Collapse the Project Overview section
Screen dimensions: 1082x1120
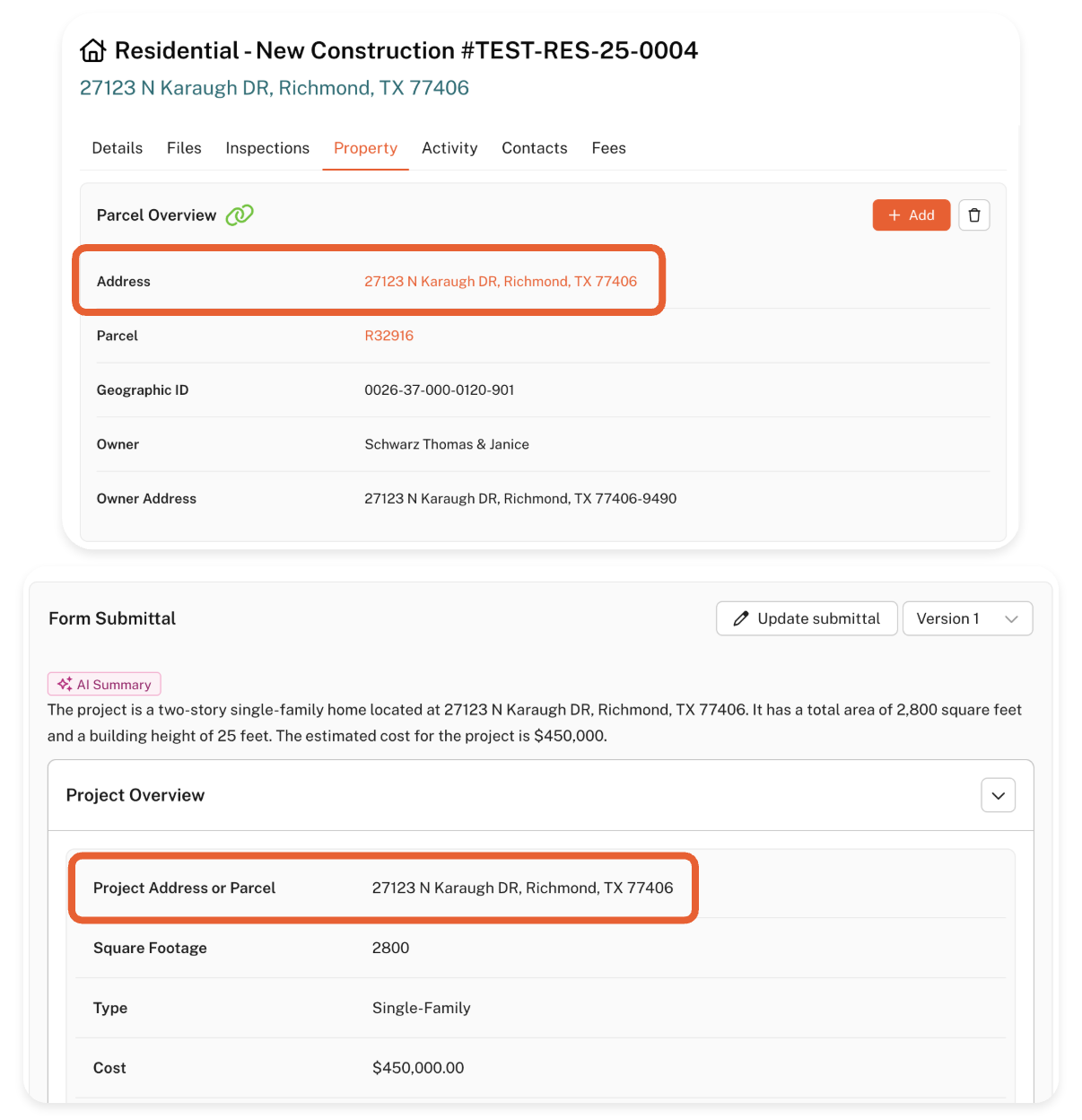998,796
